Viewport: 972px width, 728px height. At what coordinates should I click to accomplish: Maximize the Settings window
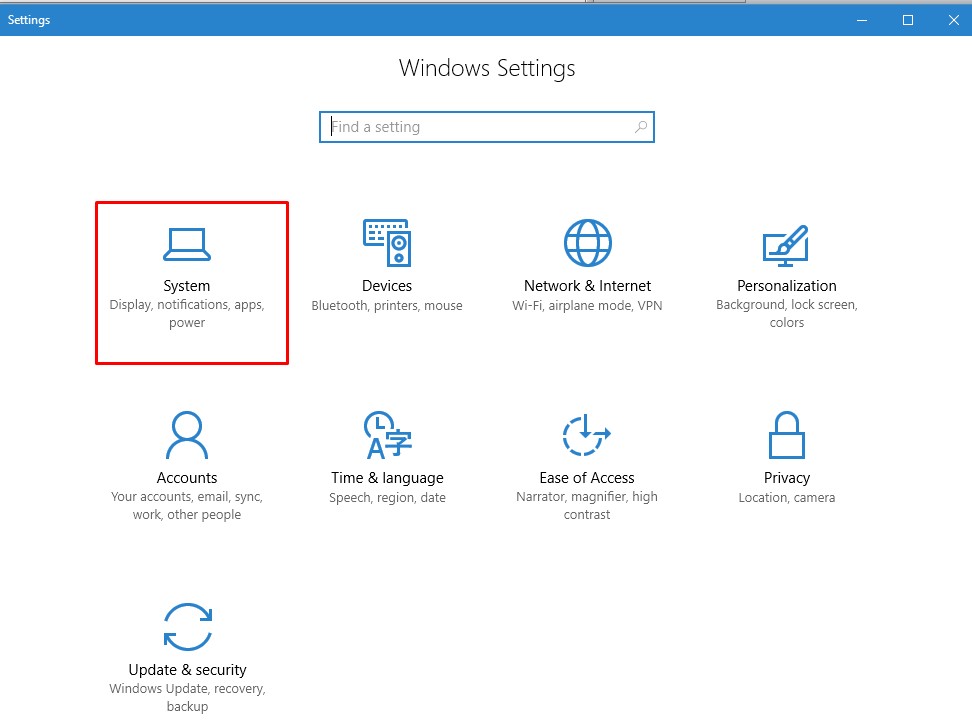[x=908, y=20]
